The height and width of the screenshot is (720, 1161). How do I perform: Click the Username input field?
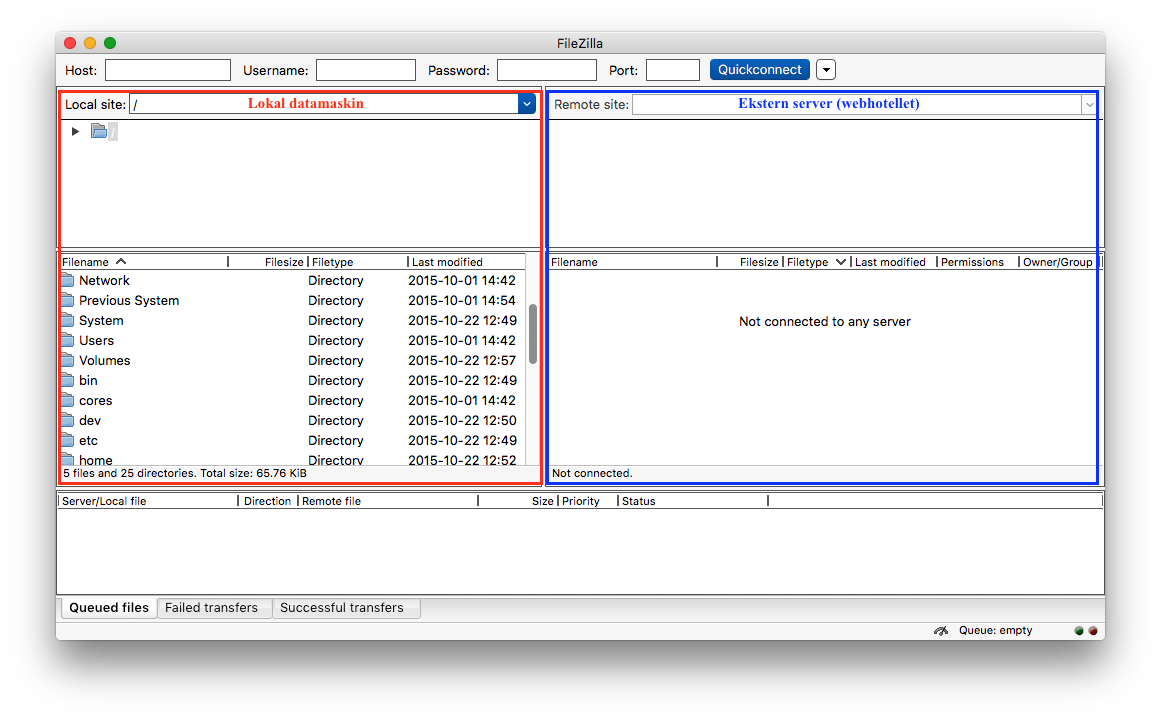pos(366,70)
